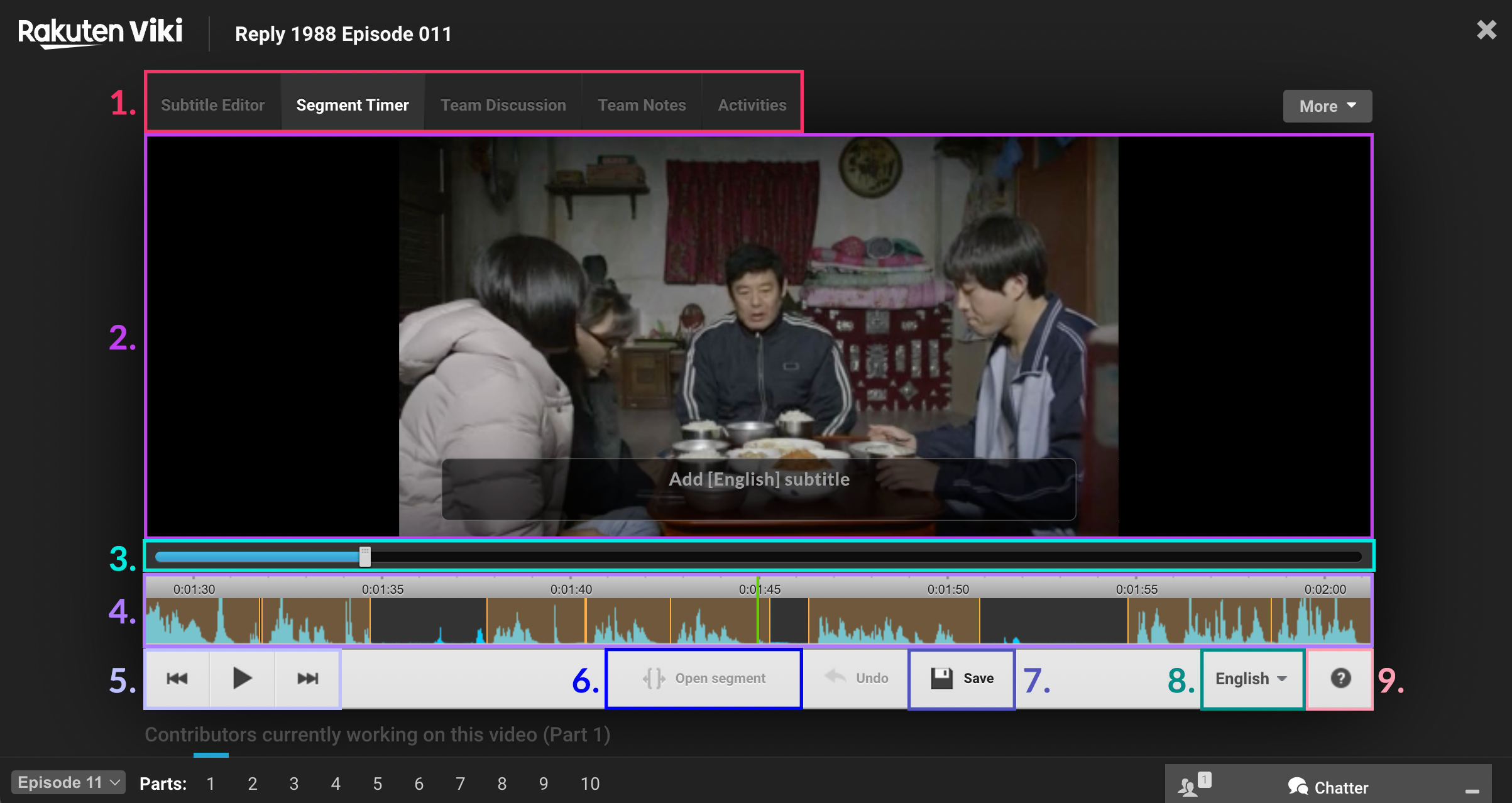
Task: Click the waveform segment at 0:01:50
Action: pyautogui.click(x=894, y=621)
